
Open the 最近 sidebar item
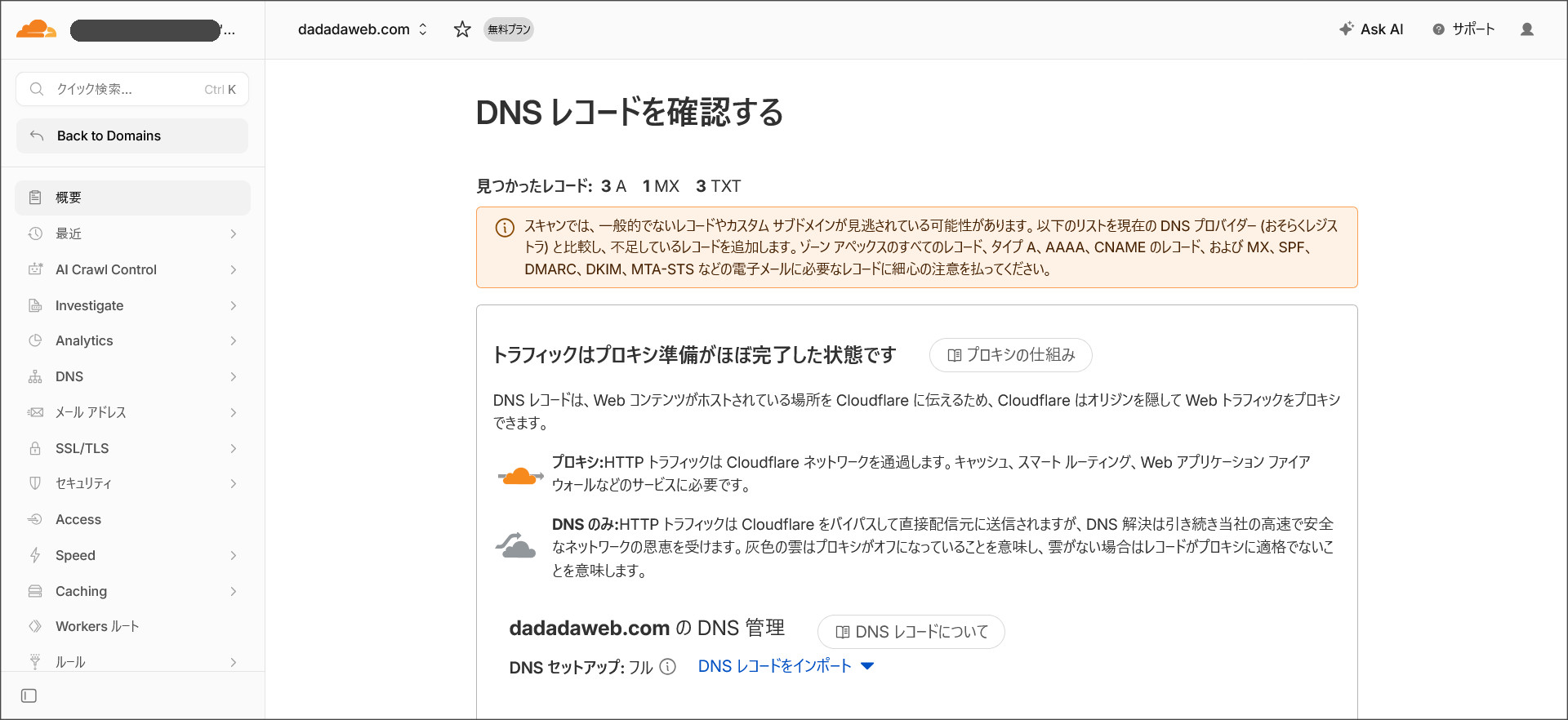coord(132,233)
